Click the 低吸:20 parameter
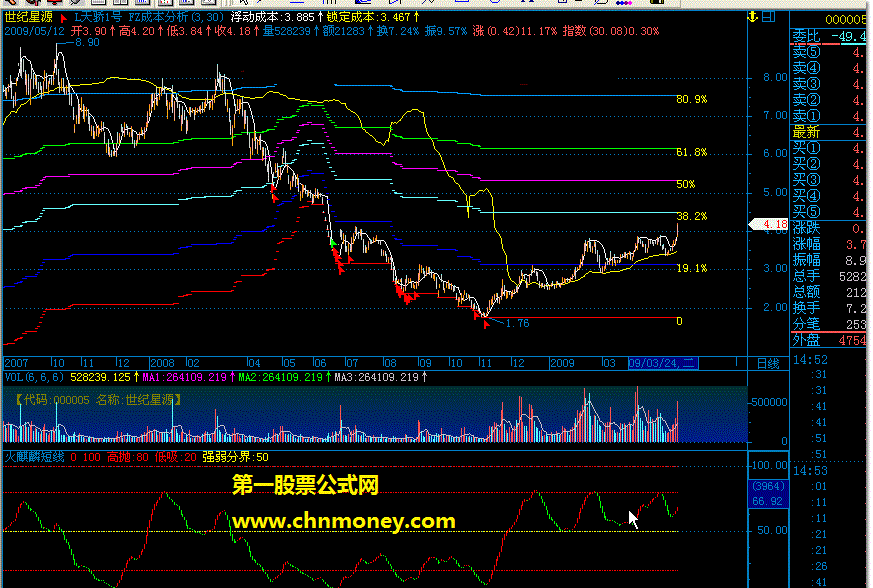The image size is (873, 588). pyautogui.click(x=176, y=457)
